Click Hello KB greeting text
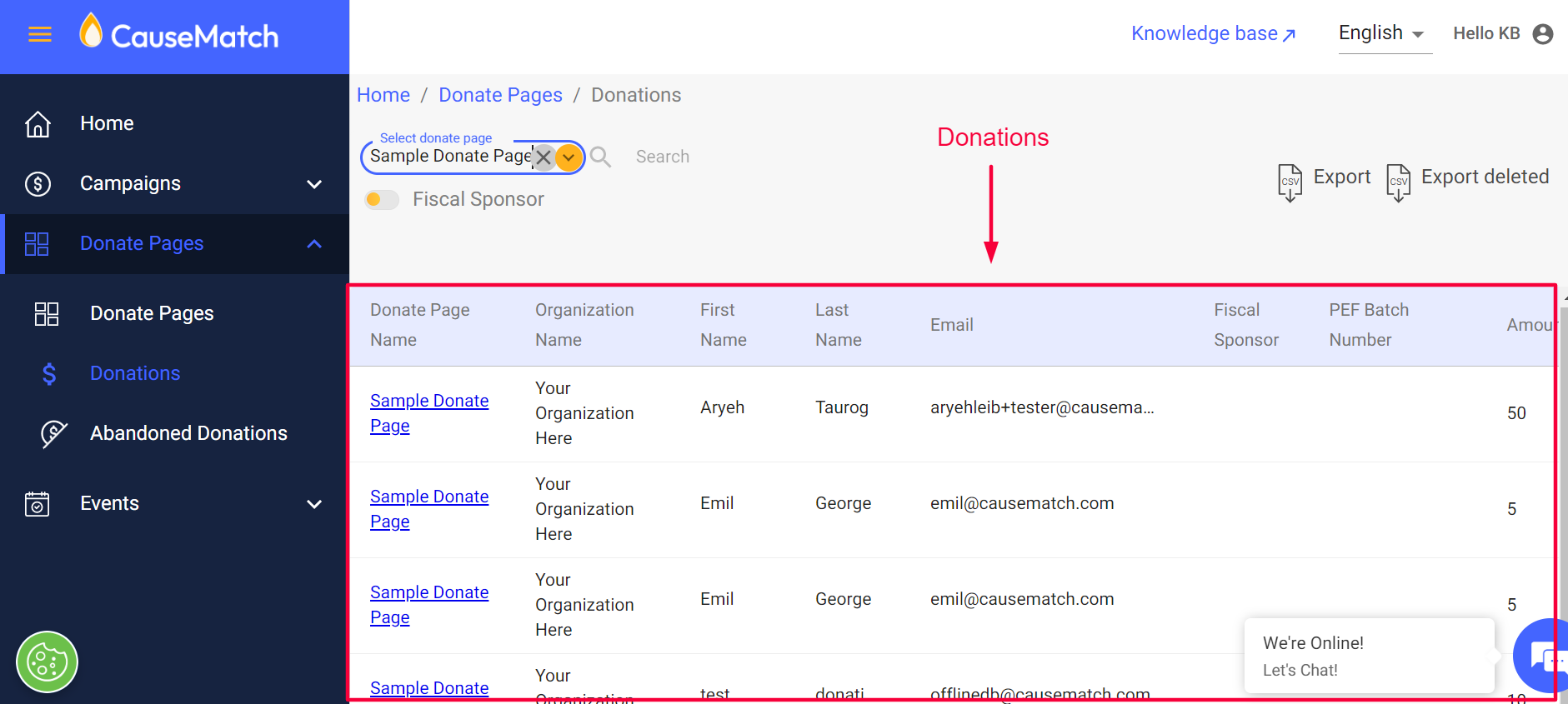This screenshot has width=1568, height=704. point(1486,33)
